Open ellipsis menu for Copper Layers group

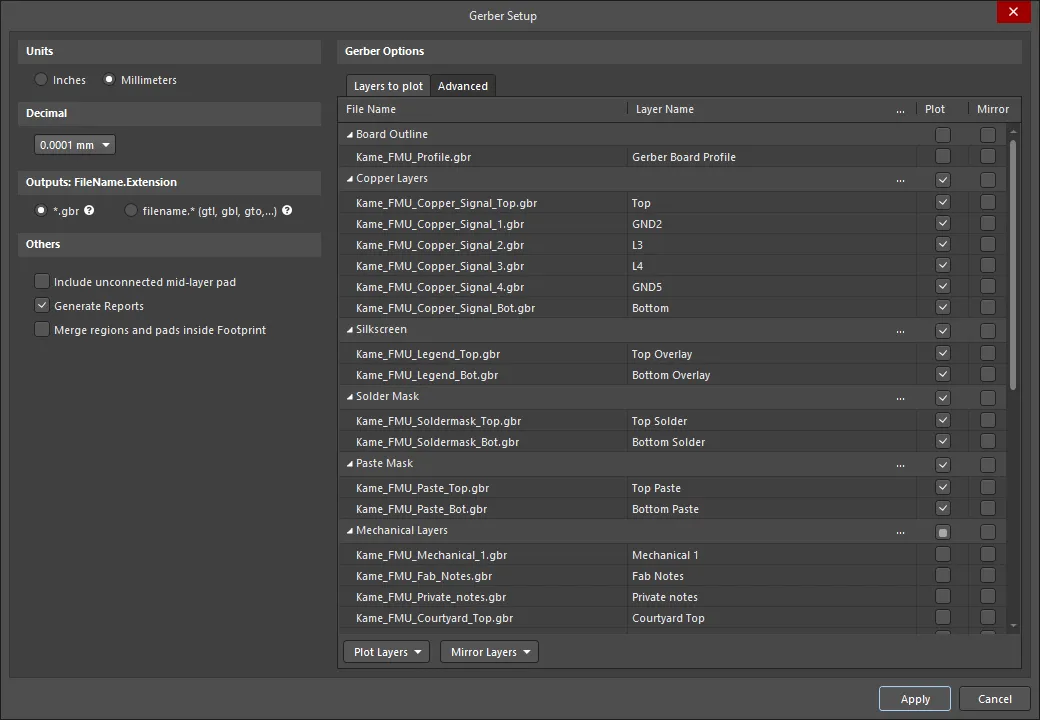[x=900, y=179]
